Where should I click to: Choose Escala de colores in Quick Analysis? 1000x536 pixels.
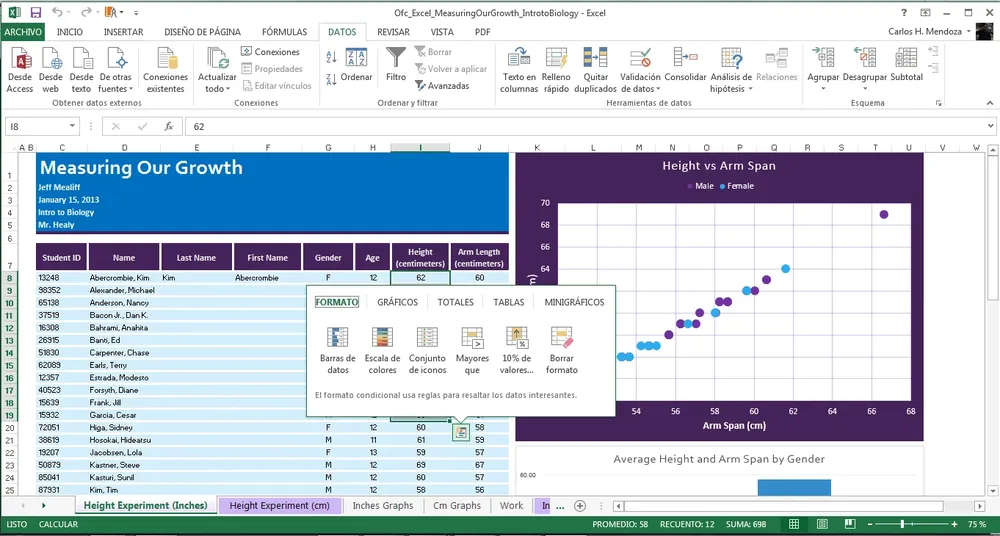pyautogui.click(x=382, y=349)
